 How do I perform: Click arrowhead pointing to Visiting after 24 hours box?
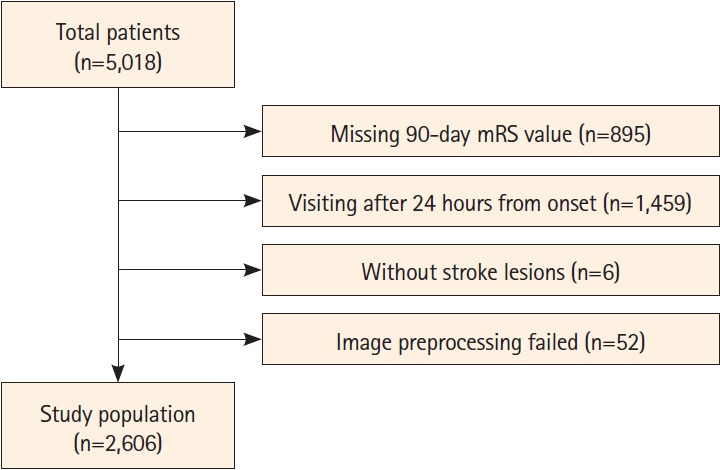click(250, 201)
